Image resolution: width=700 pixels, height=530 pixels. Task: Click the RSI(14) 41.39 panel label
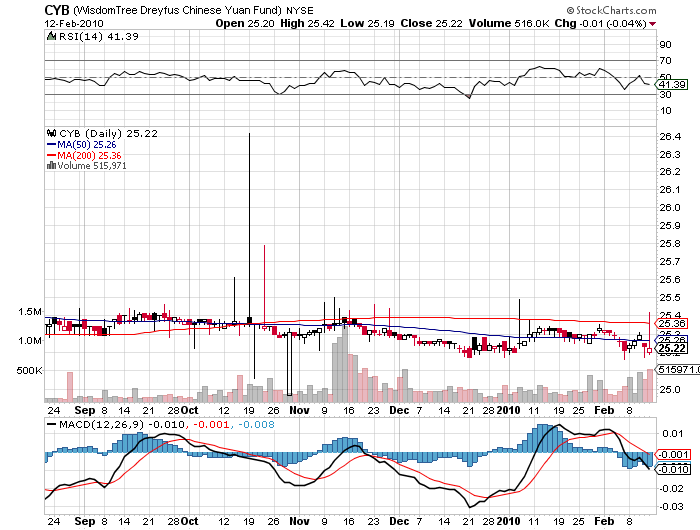point(99,36)
